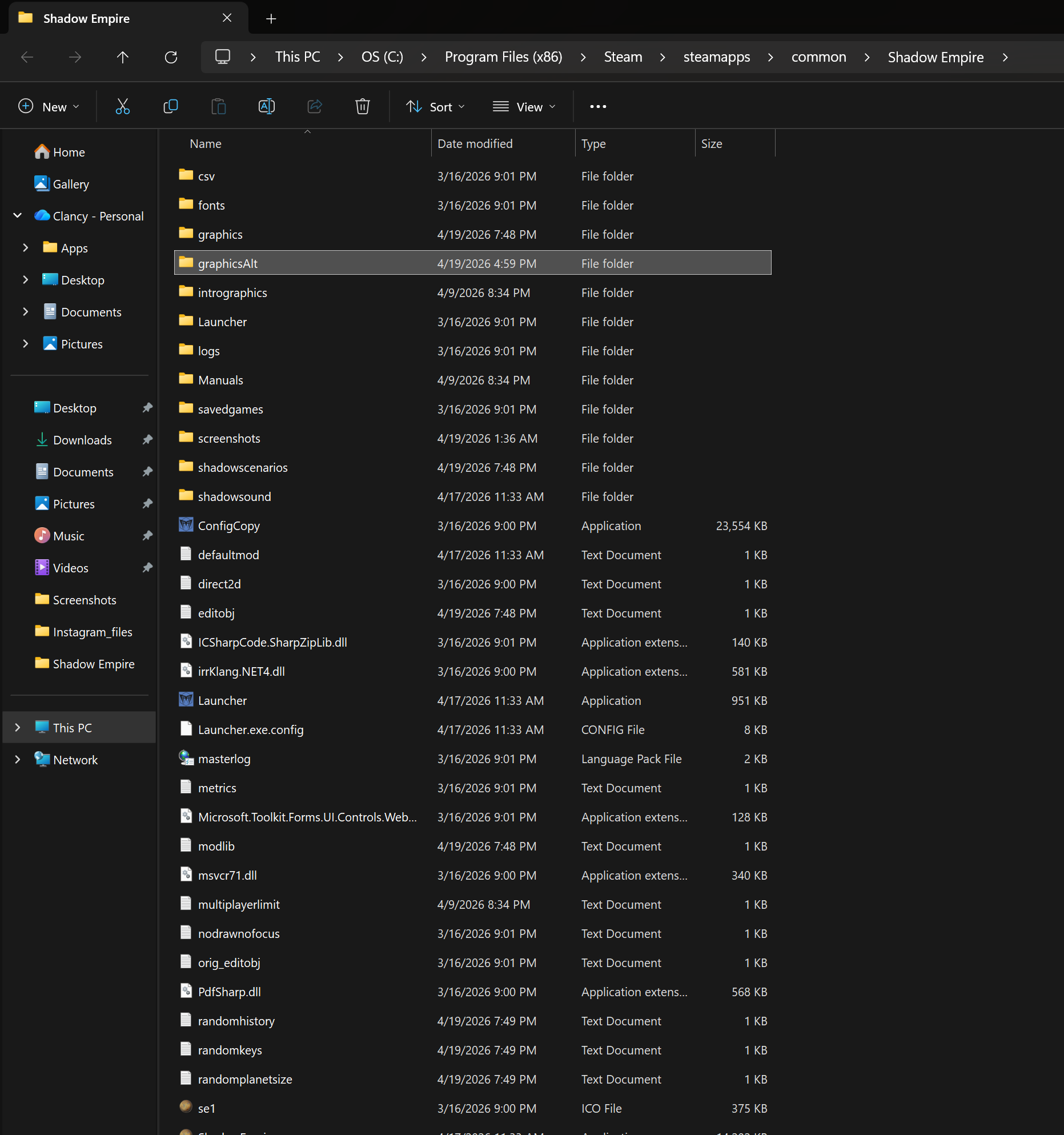Collapse Clancy - Personal tree node
Screen dimensions: 1064x1135
coord(17,216)
